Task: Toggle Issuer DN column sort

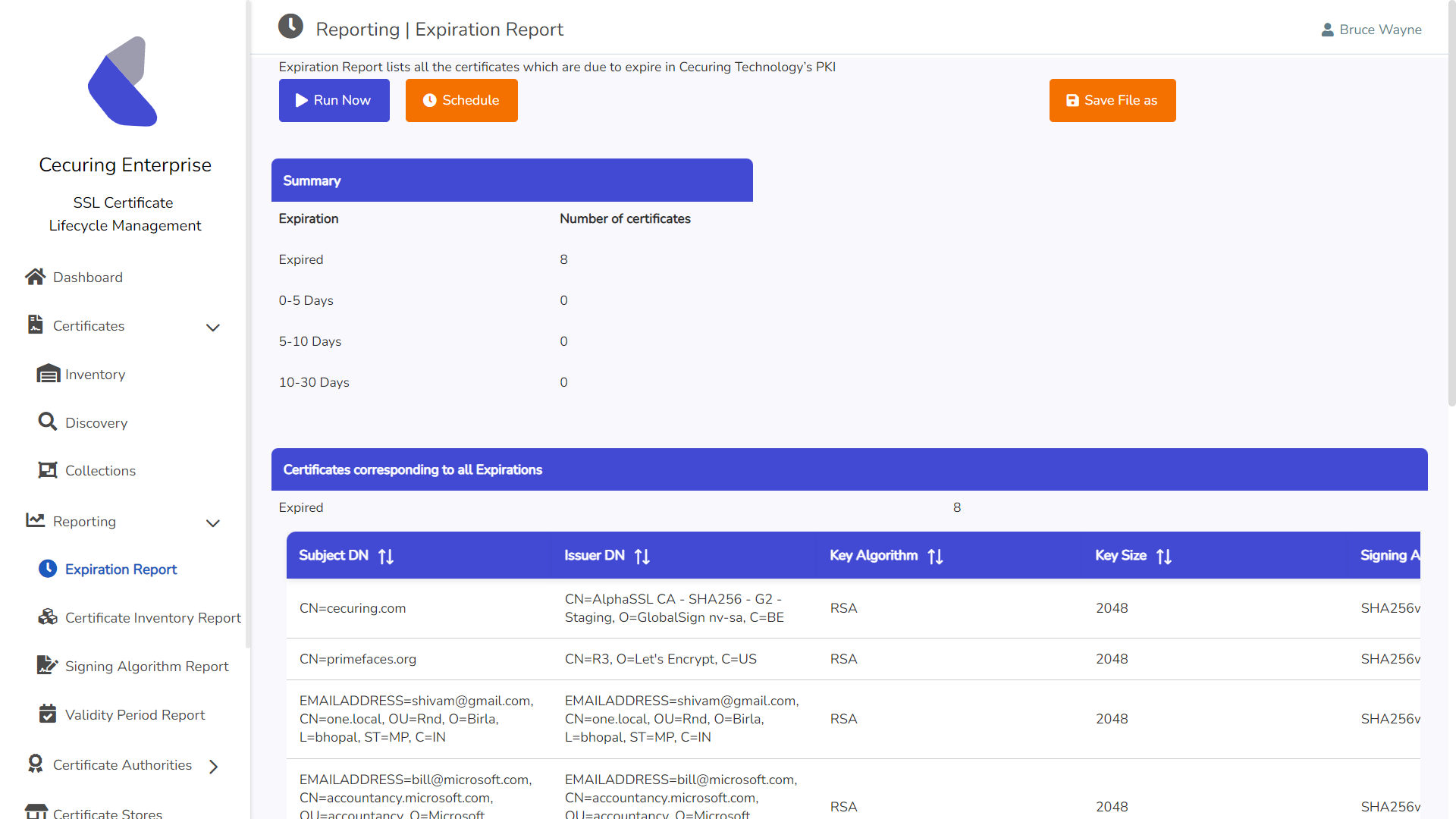Action: coord(642,557)
